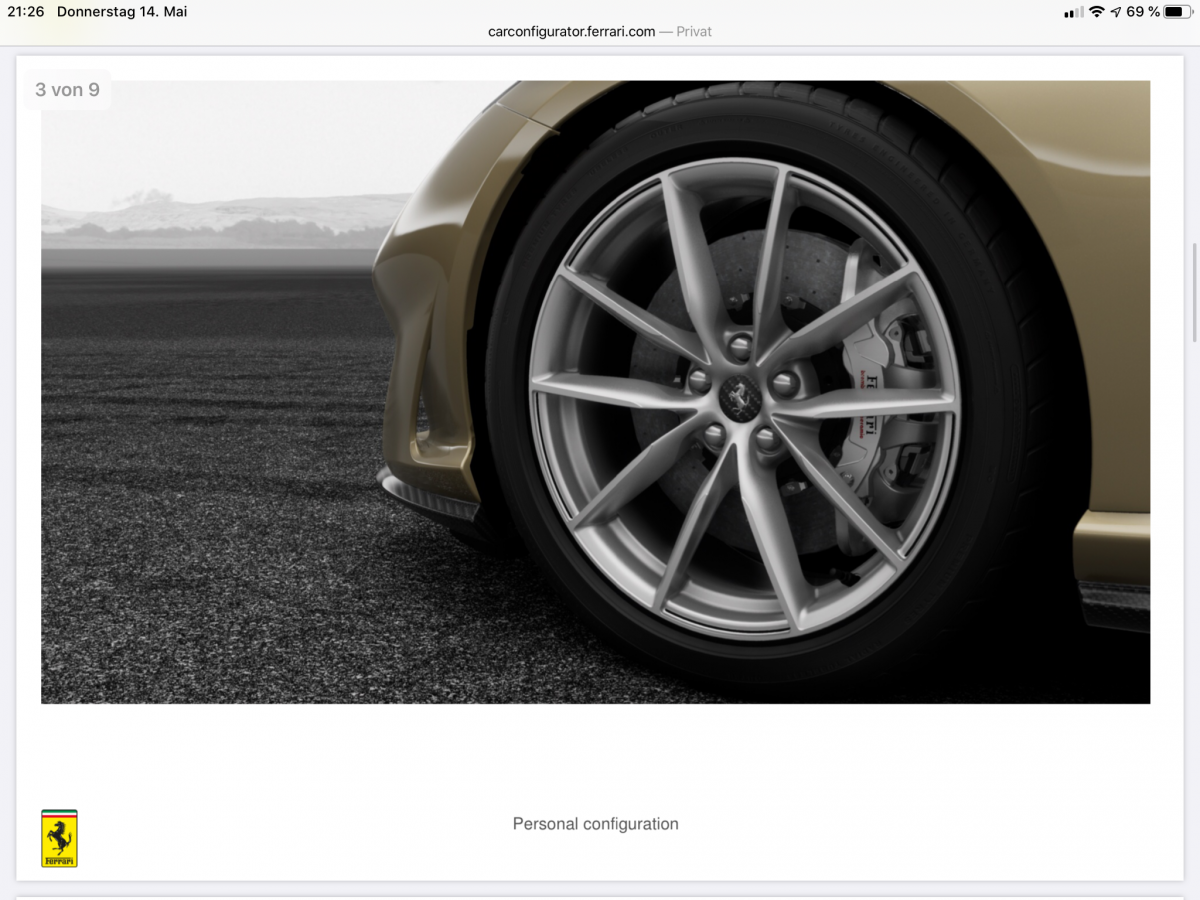Tap the date "Donnerstag 14. Mai"
Image resolution: width=1200 pixels, height=900 pixels.
(x=122, y=12)
